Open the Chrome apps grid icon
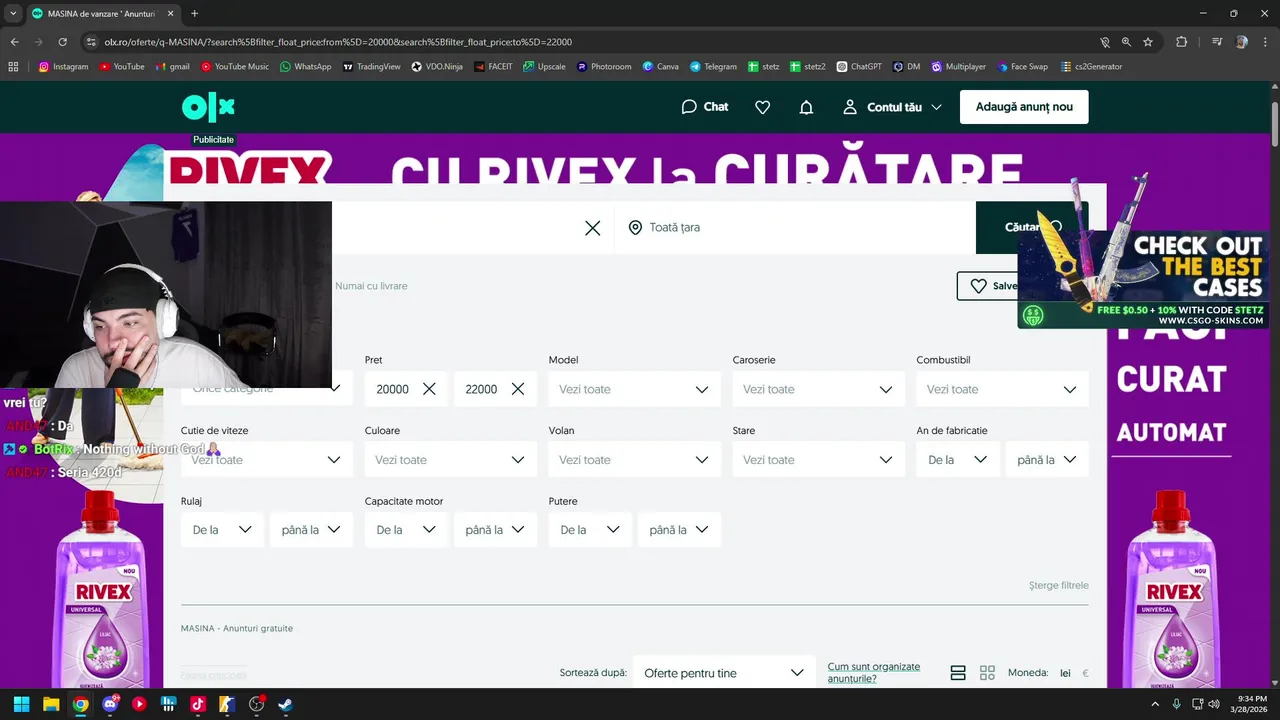Image resolution: width=1280 pixels, height=720 pixels. pos(13,67)
